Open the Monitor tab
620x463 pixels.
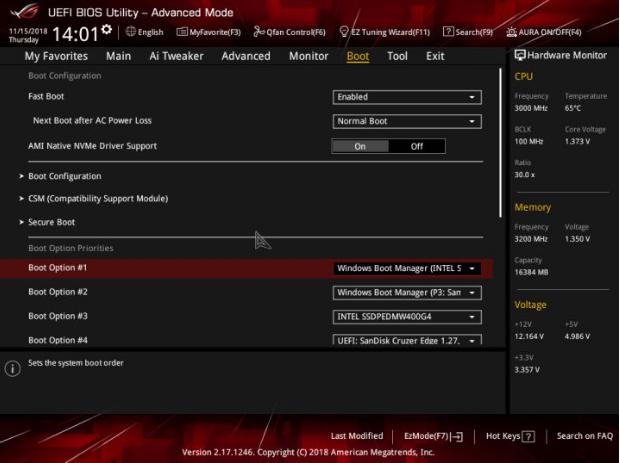pos(308,56)
